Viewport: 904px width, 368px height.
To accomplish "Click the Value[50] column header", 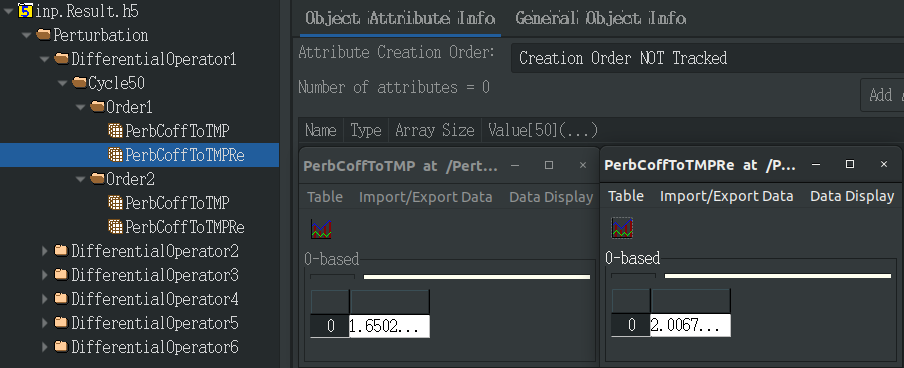I will tap(543, 130).
